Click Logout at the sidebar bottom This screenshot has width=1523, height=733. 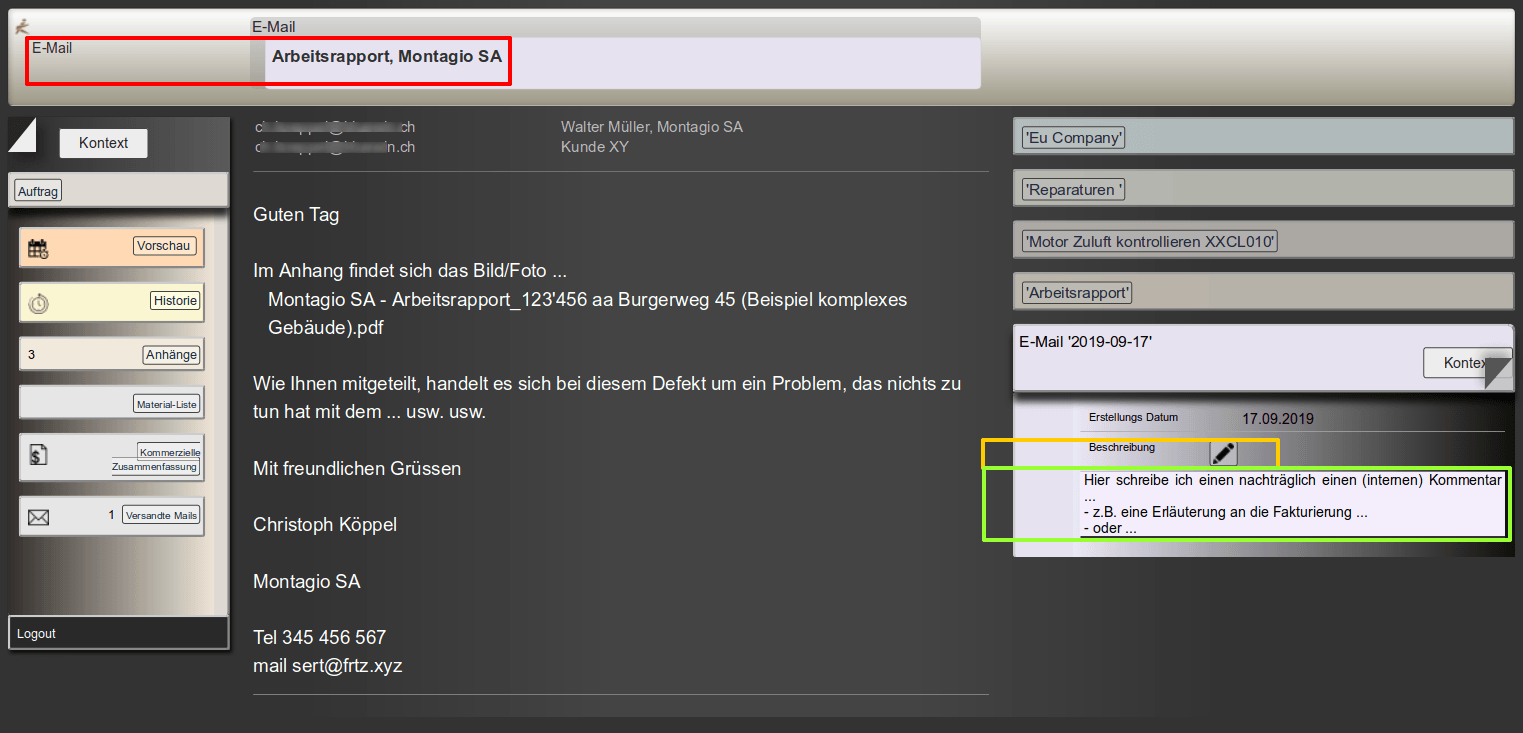[37, 634]
